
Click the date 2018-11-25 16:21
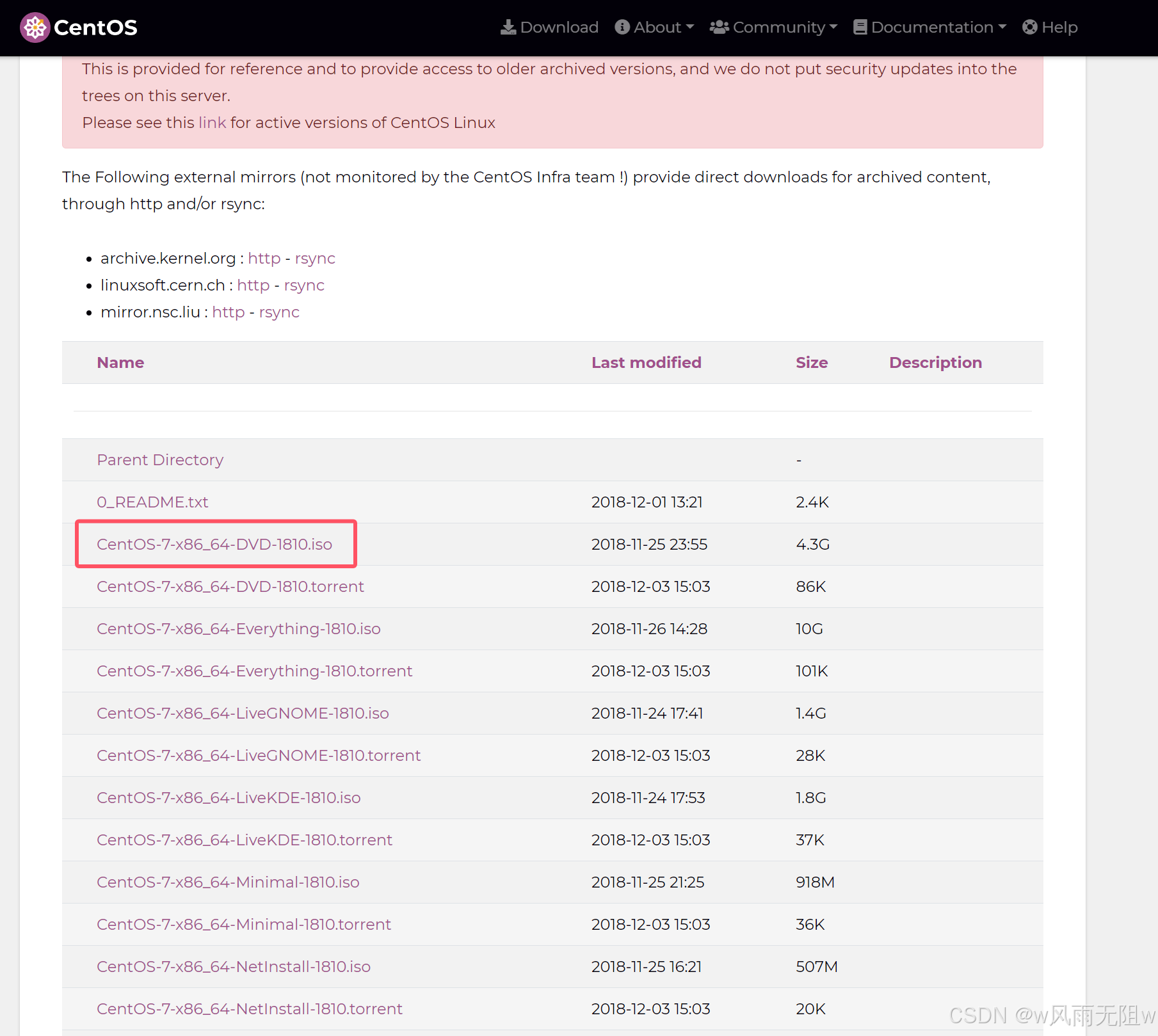(647, 966)
